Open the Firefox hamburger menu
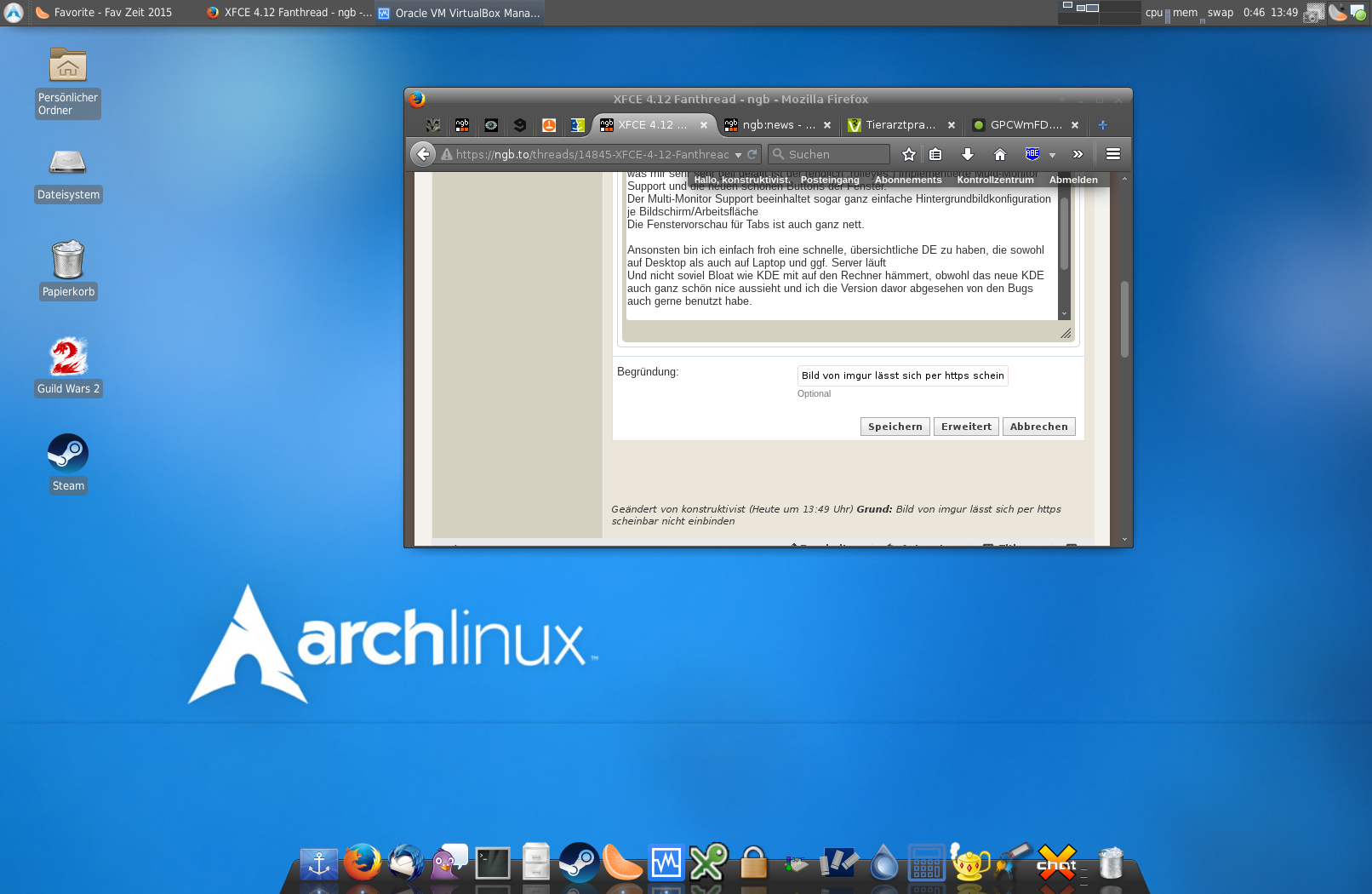Image resolution: width=1372 pixels, height=894 pixels. pos(1112,154)
